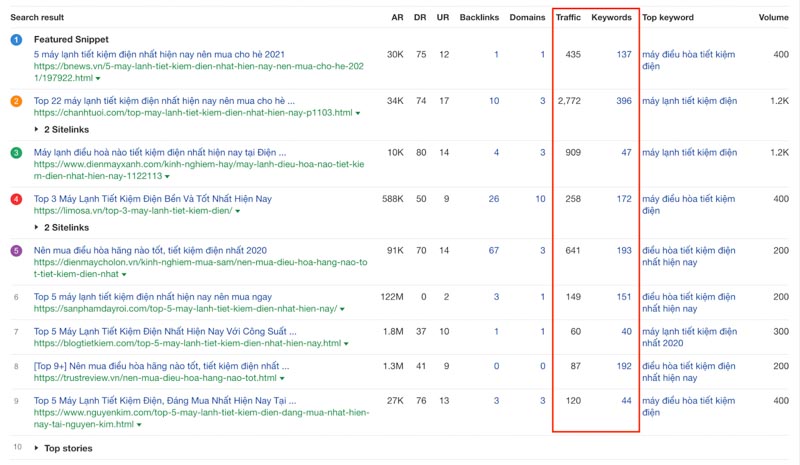This screenshot has height=465, width=800.
Task: Click the purple position 5 badge
Action: point(16,250)
